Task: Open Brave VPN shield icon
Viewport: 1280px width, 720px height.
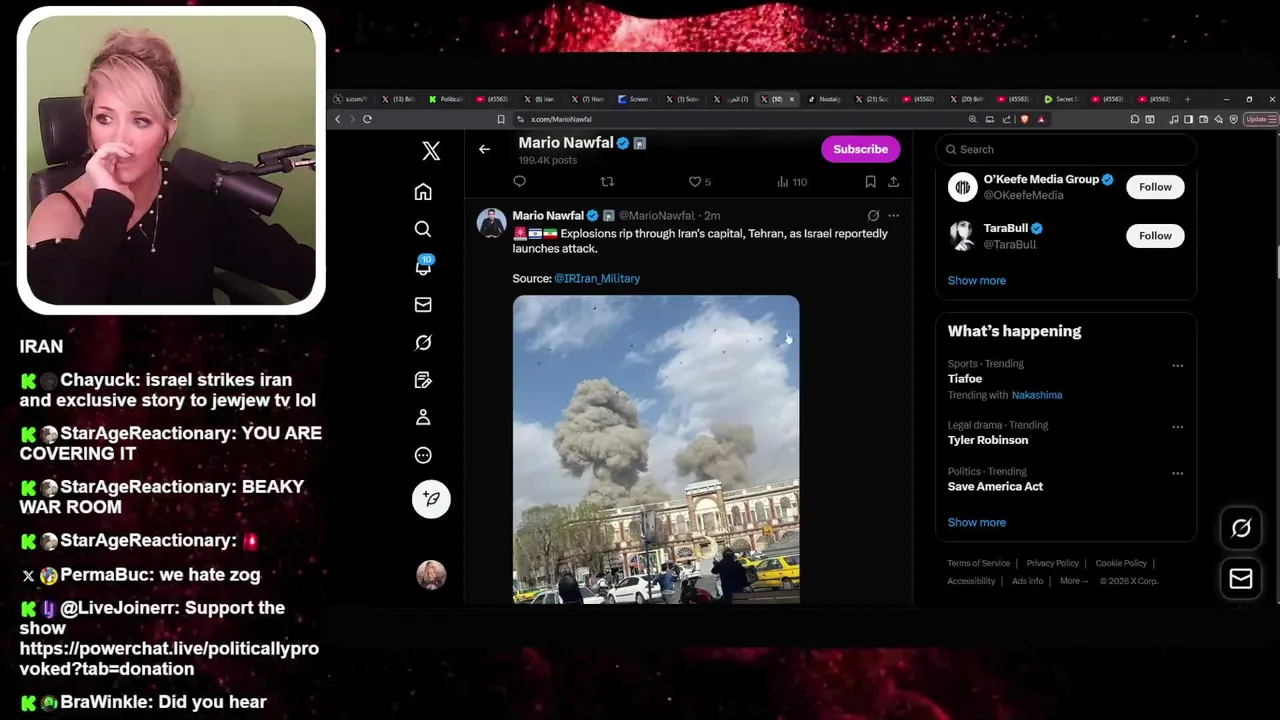Action: [1234, 119]
